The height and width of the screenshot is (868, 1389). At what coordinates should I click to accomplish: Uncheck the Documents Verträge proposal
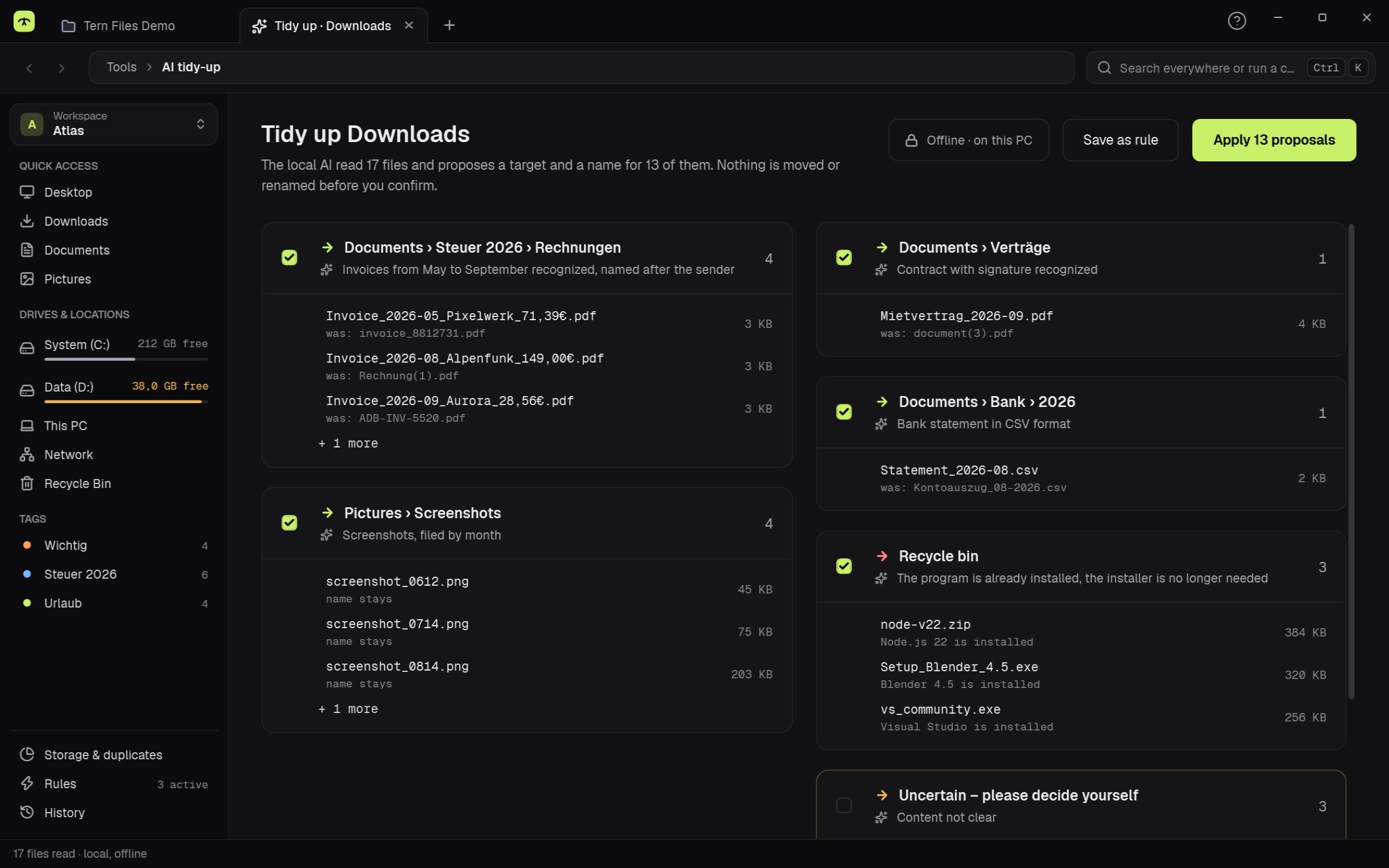pyautogui.click(x=844, y=258)
